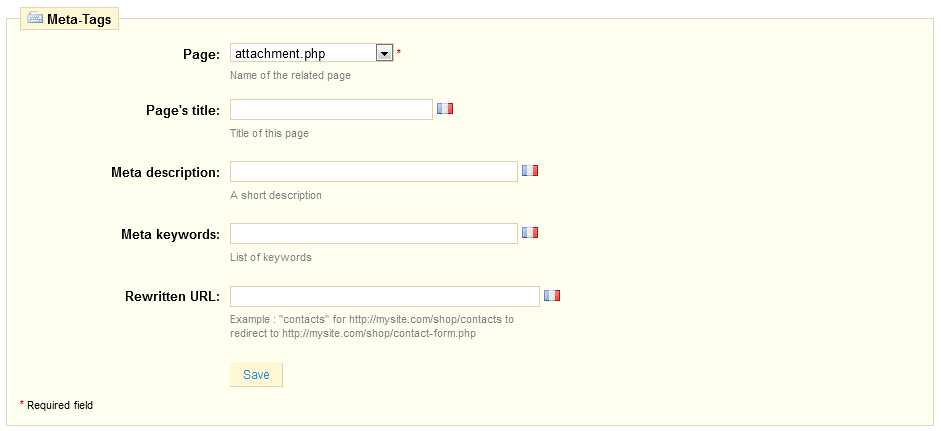This screenshot has height=431, width=941.
Task: Click the "Meta keywords:" label
Action: tap(171, 234)
